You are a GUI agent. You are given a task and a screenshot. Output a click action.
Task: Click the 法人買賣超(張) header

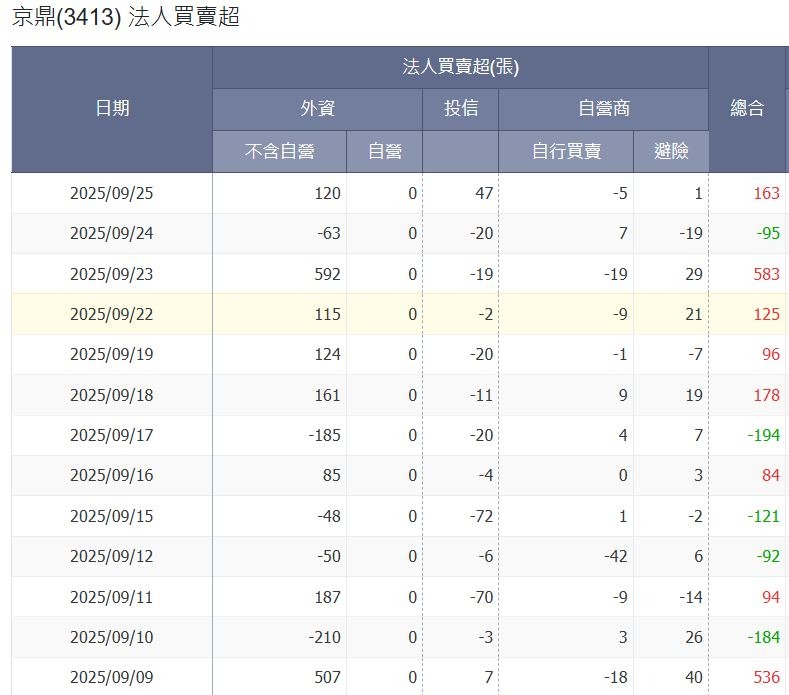click(460, 67)
